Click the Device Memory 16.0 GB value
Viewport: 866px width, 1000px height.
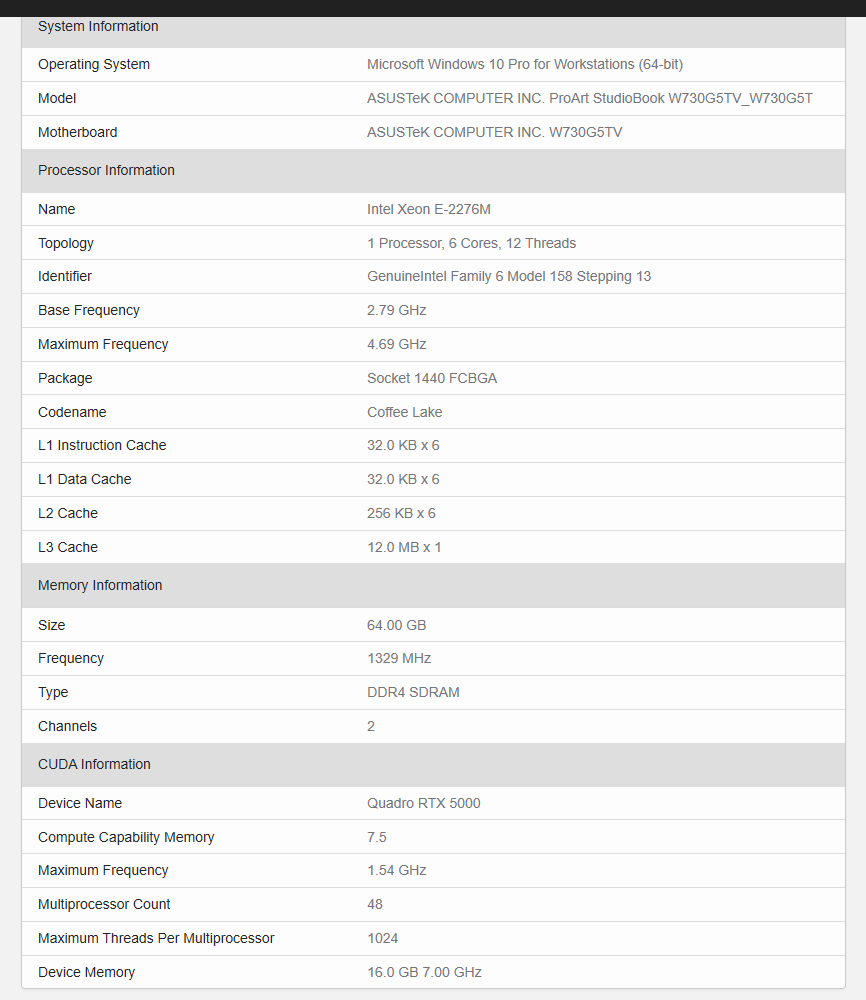(424, 972)
